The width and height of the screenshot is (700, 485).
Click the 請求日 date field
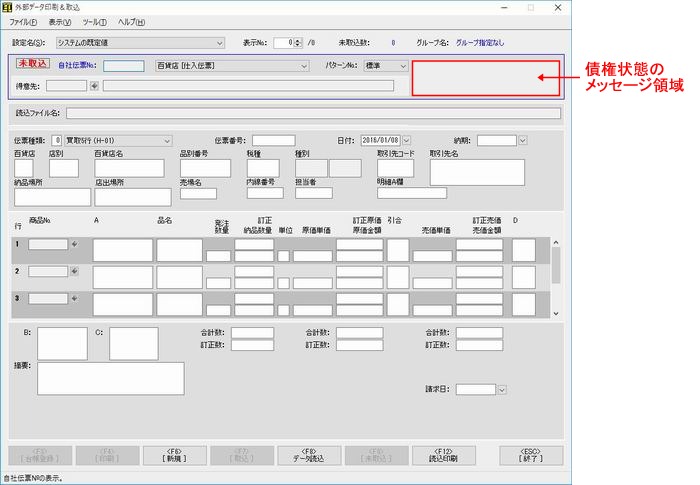(476, 389)
